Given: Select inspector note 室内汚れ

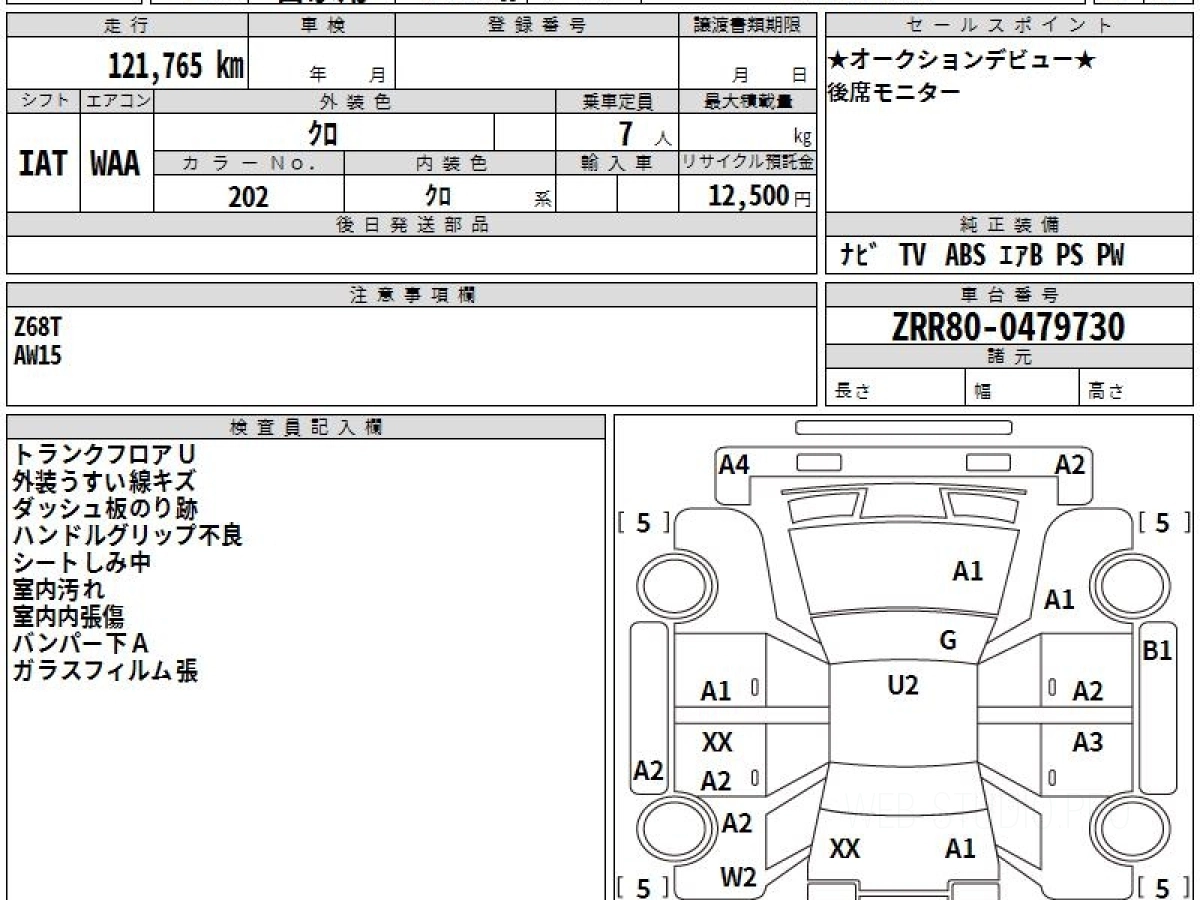Looking at the screenshot, I should pyautogui.click(x=59, y=589).
